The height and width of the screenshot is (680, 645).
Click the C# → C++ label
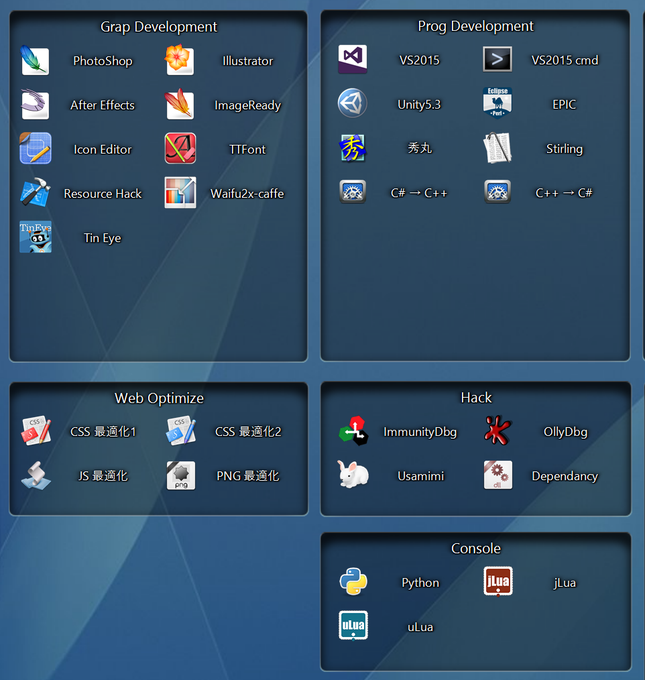coord(419,193)
